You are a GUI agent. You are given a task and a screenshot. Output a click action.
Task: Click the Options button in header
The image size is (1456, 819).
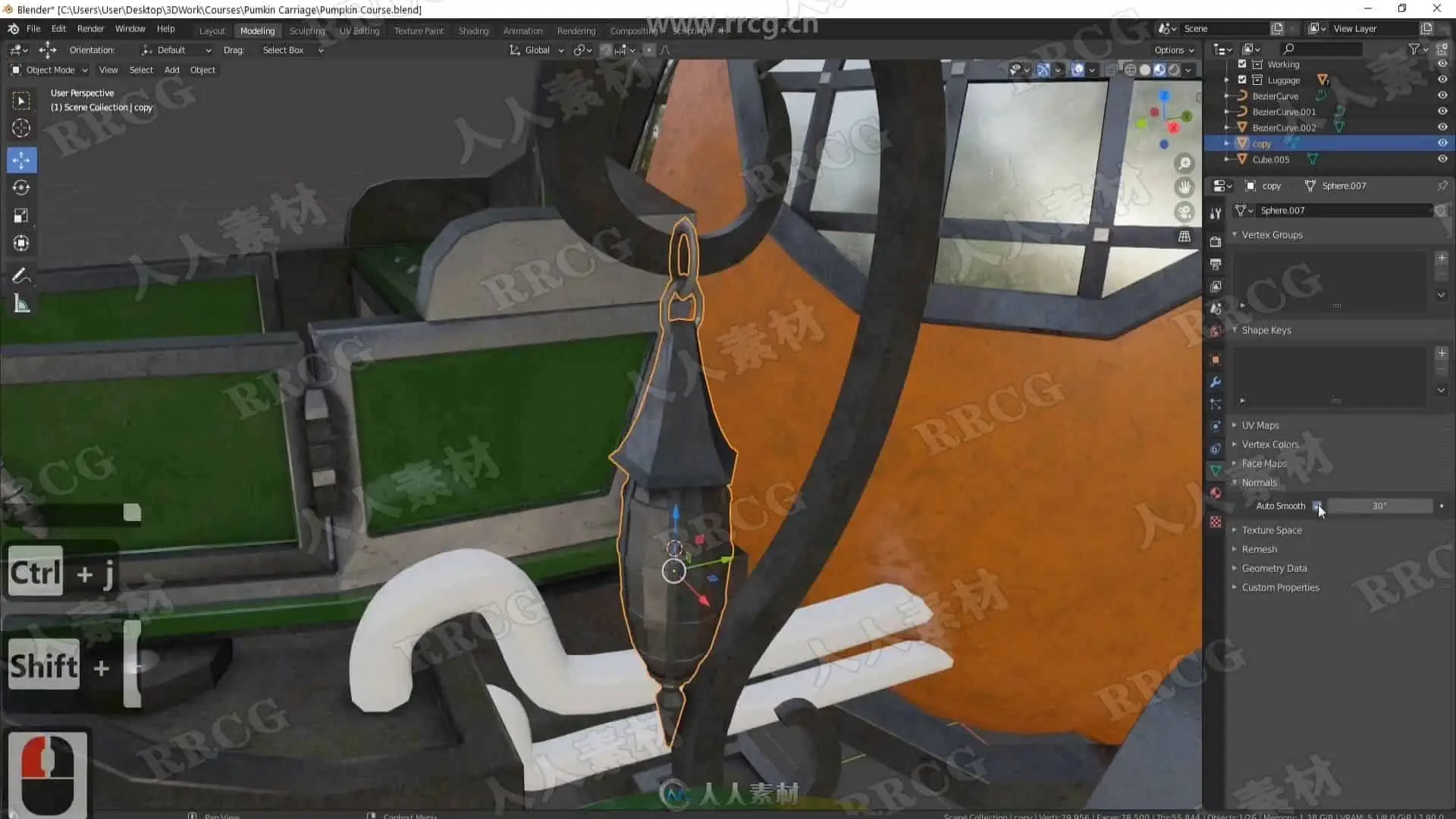(1174, 50)
